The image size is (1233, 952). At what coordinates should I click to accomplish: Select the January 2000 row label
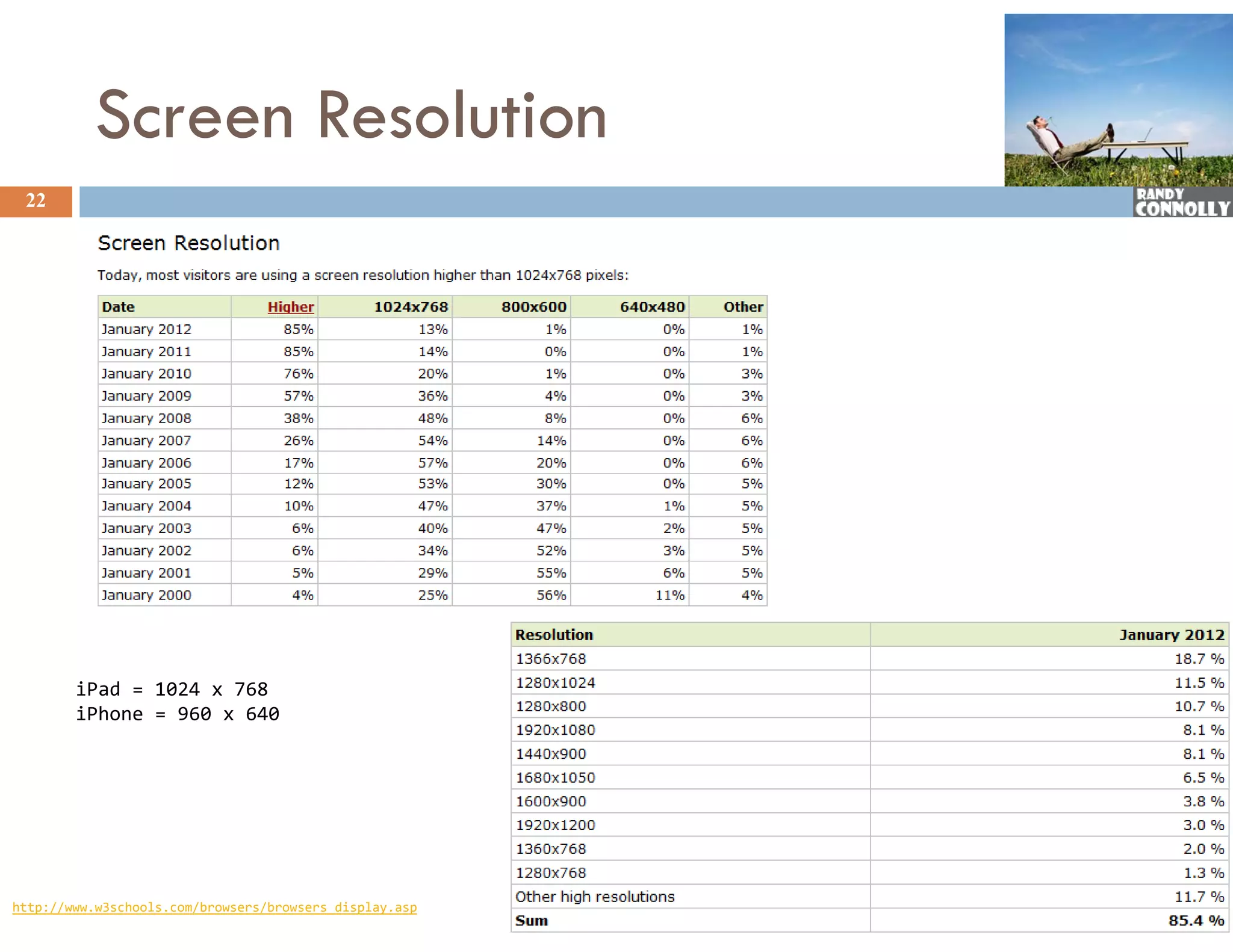coord(146,595)
